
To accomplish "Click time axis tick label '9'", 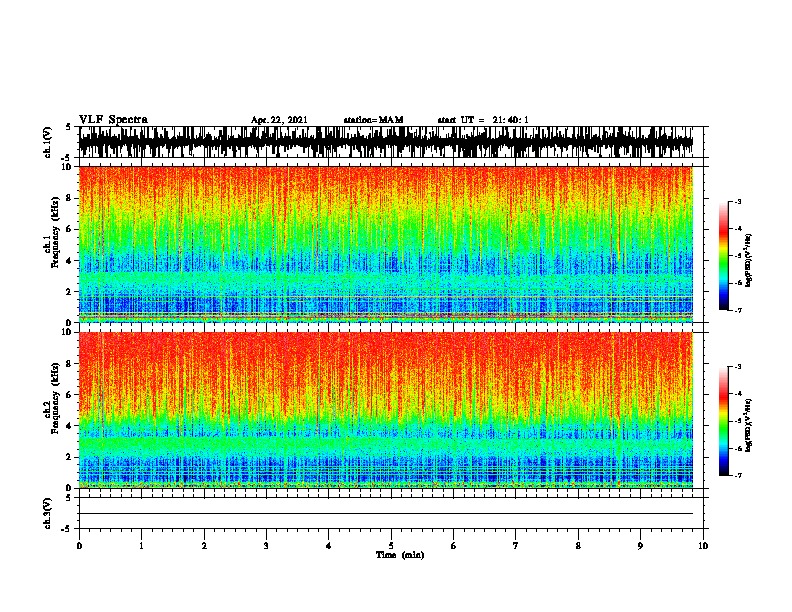I will (x=640, y=546).
